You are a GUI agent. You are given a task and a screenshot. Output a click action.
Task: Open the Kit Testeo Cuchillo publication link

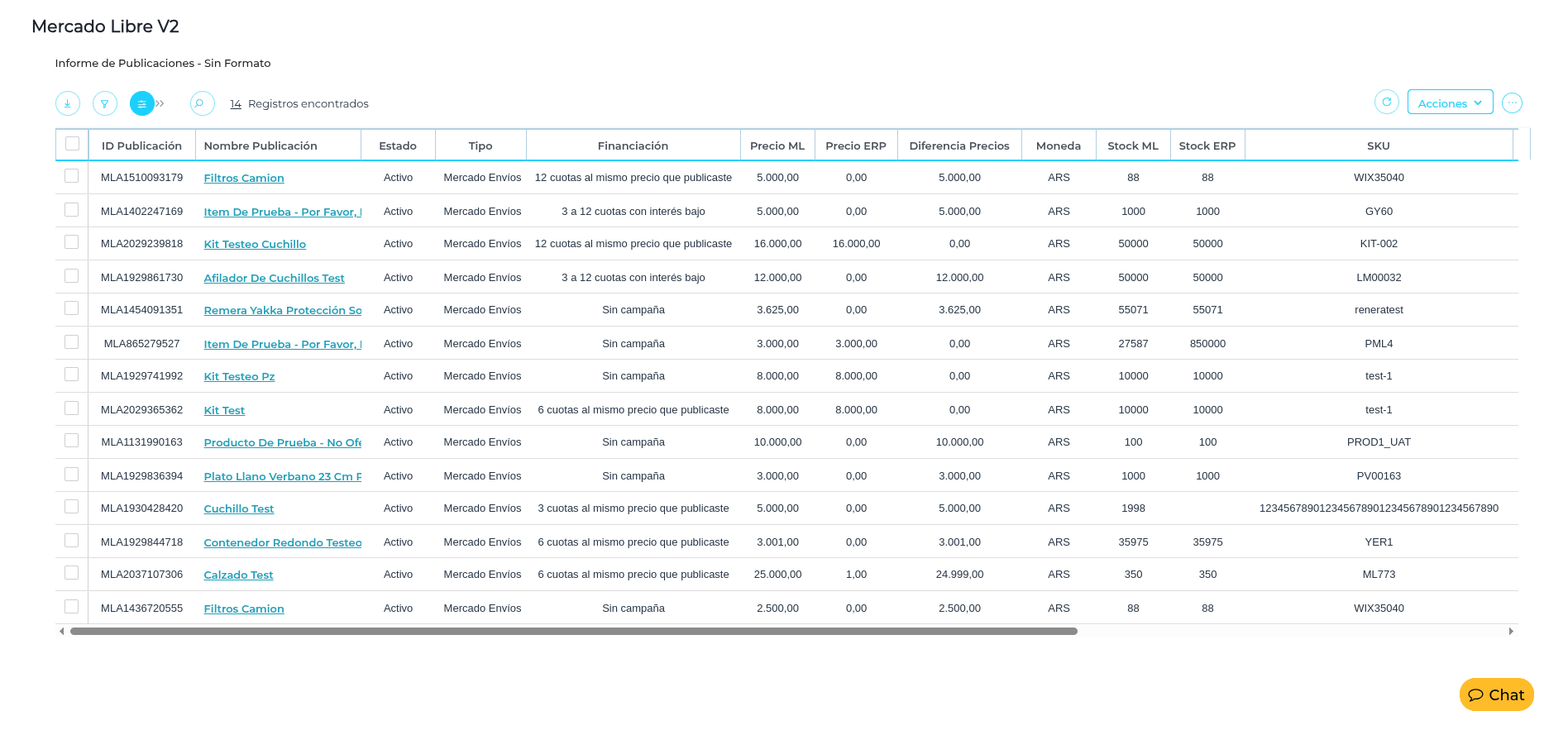pyautogui.click(x=255, y=244)
